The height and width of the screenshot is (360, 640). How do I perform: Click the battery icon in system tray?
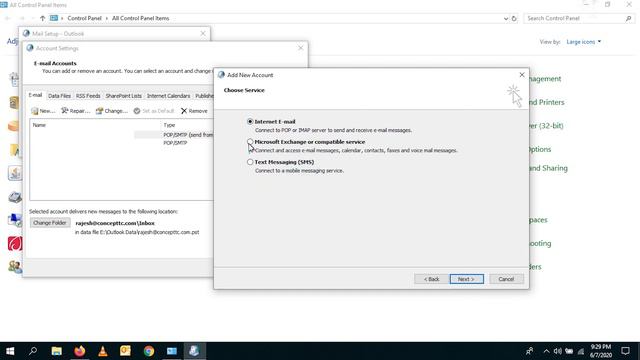(569, 351)
